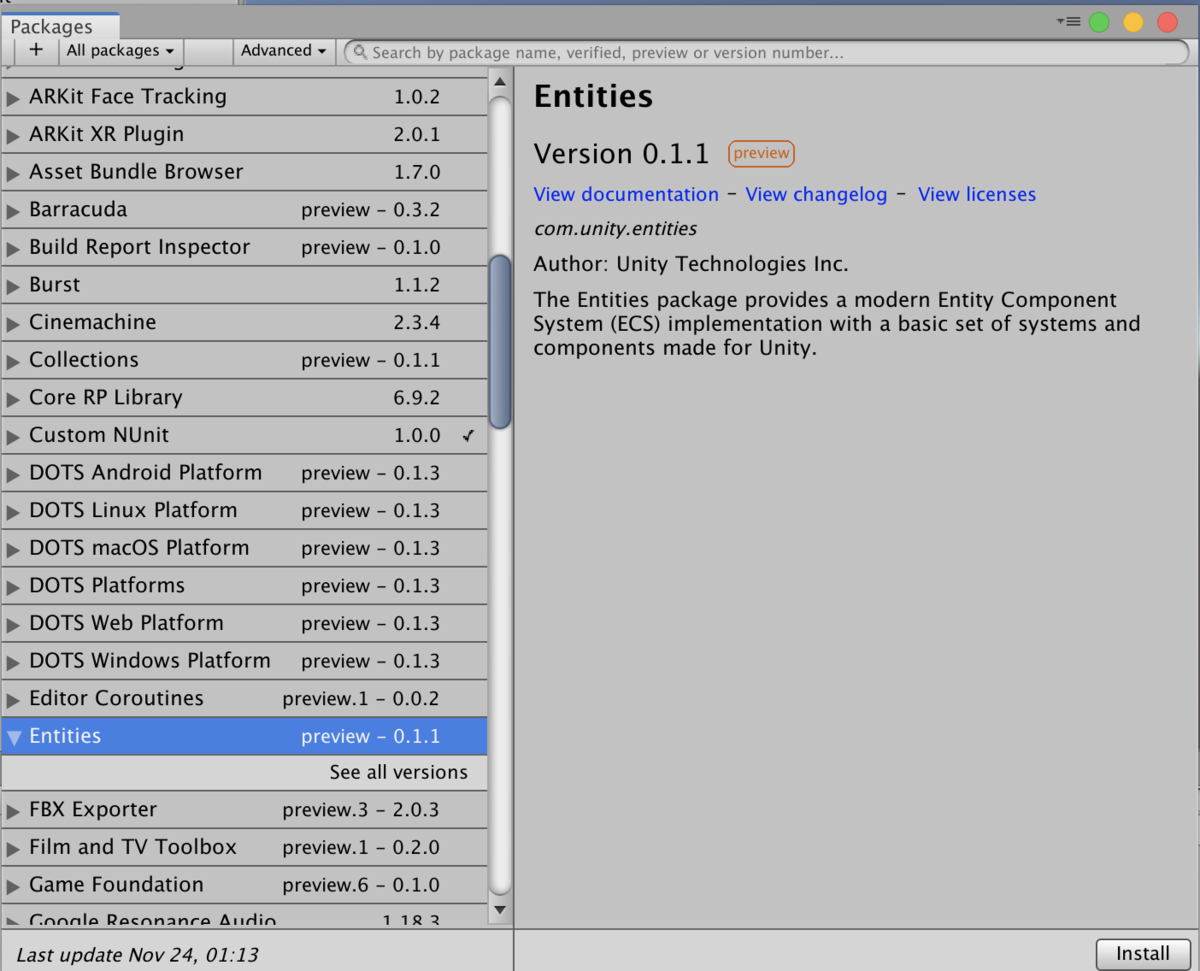Collapse the Entities package arrow
1200x971 pixels.
[x=13, y=738]
